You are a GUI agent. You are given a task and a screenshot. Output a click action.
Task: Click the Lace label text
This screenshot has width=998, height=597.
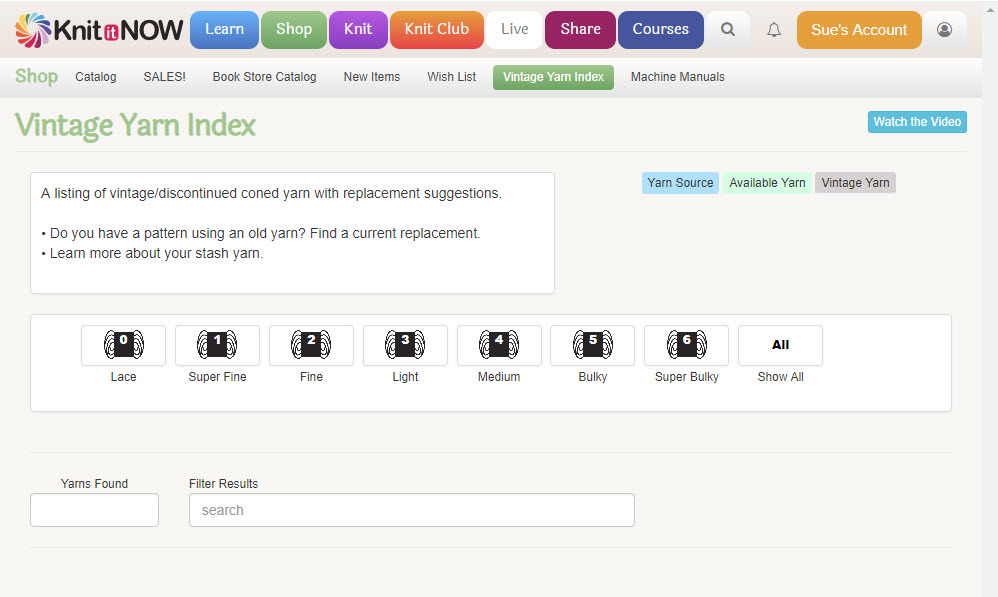click(x=123, y=377)
